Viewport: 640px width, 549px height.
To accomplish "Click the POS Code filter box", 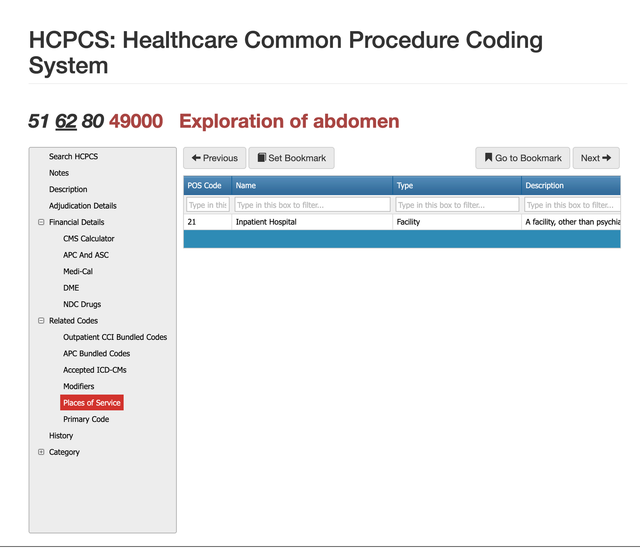I will (207, 205).
